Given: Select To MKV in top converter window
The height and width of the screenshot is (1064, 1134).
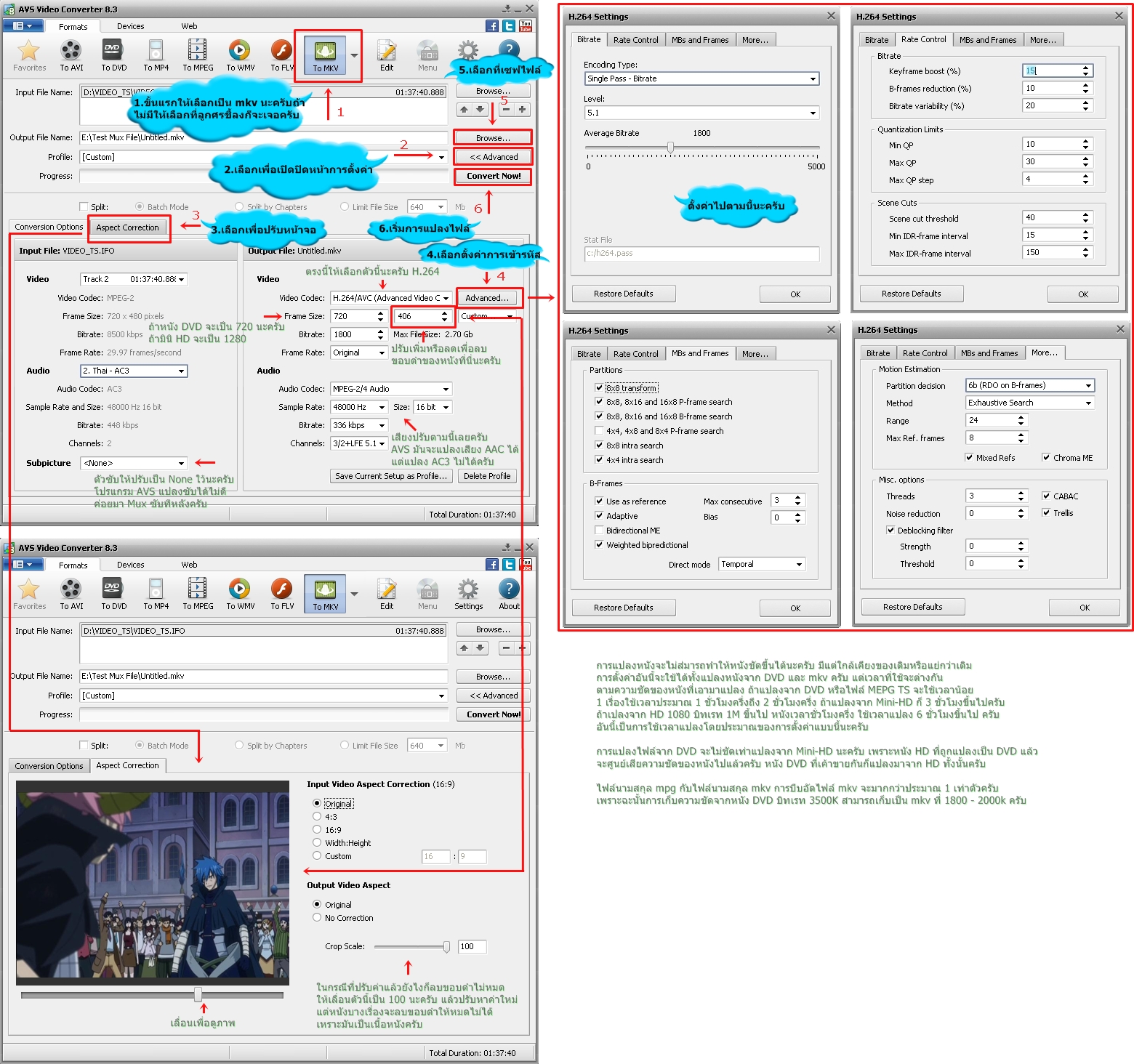Looking at the screenshot, I should click(x=325, y=56).
